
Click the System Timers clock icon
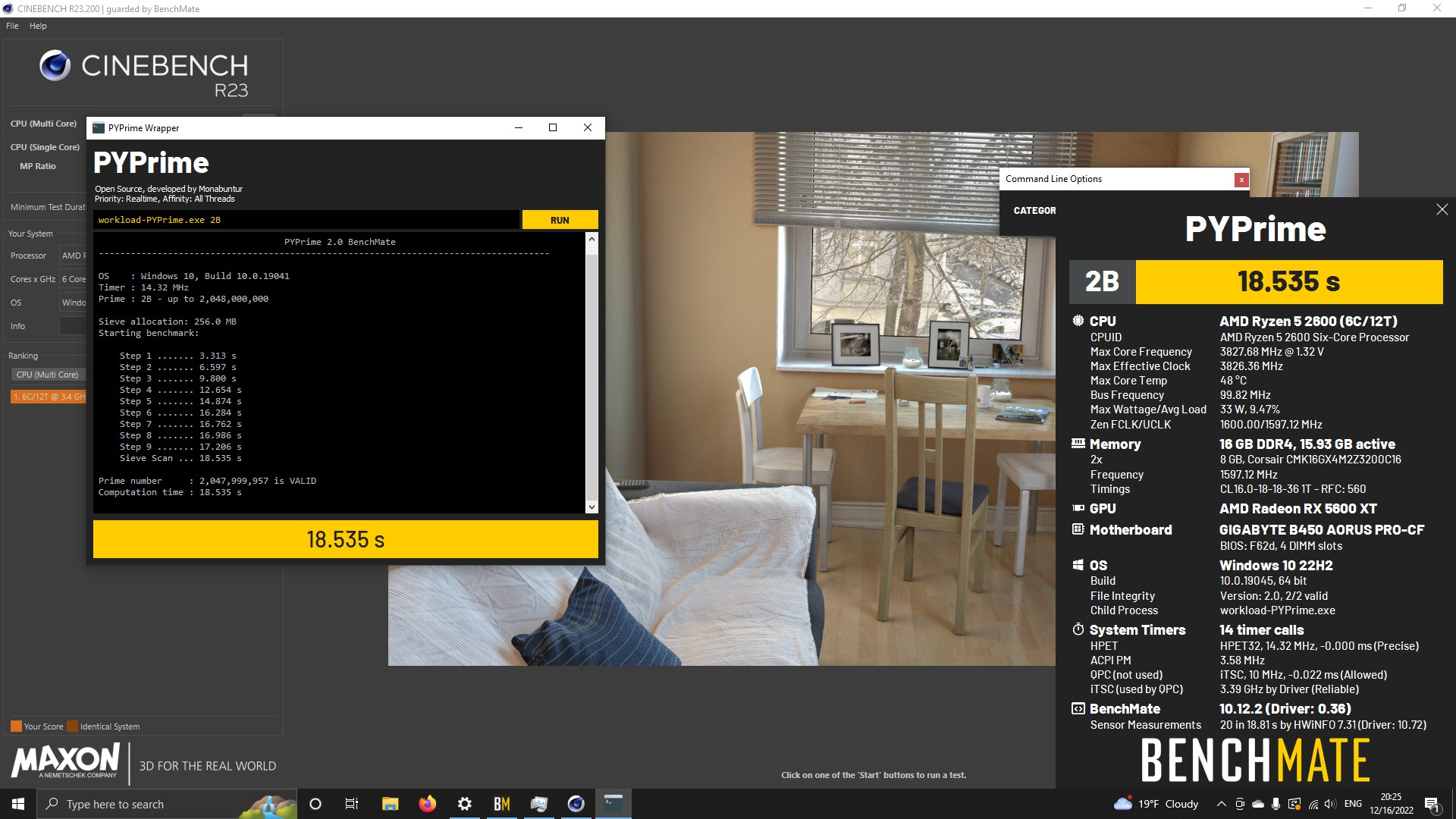[x=1078, y=629]
